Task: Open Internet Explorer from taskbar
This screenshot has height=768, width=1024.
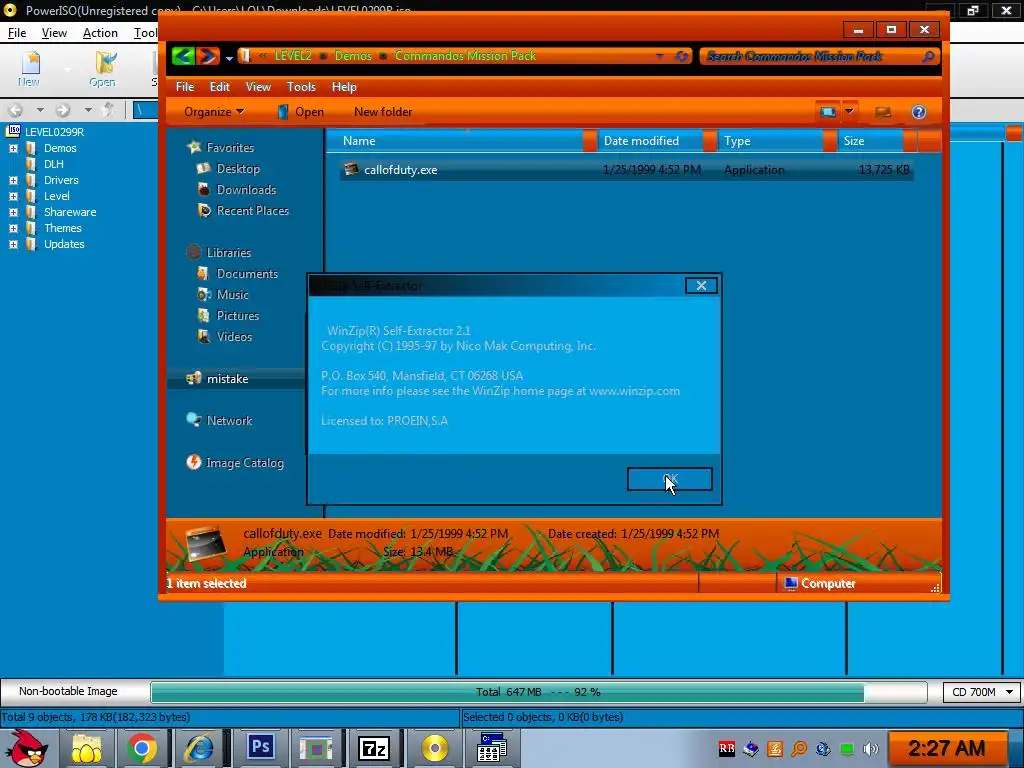Action: point(200,748)
